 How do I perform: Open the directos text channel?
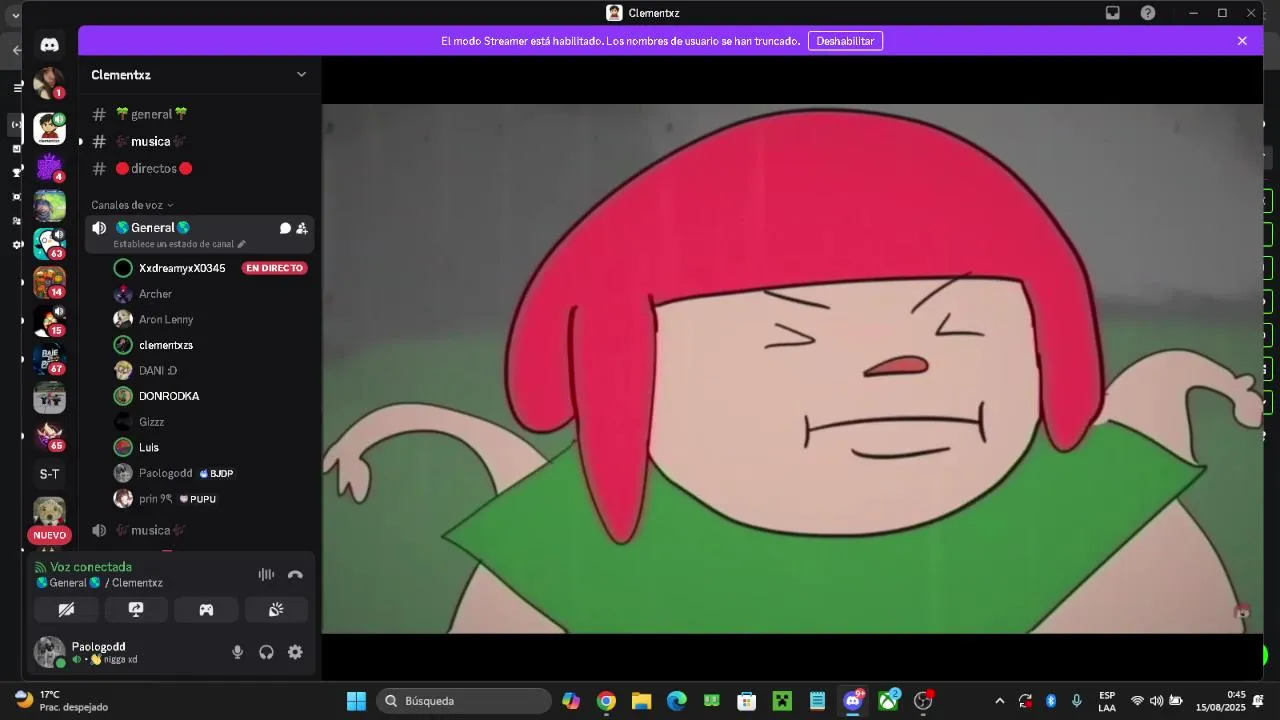[x=200, y=168]
